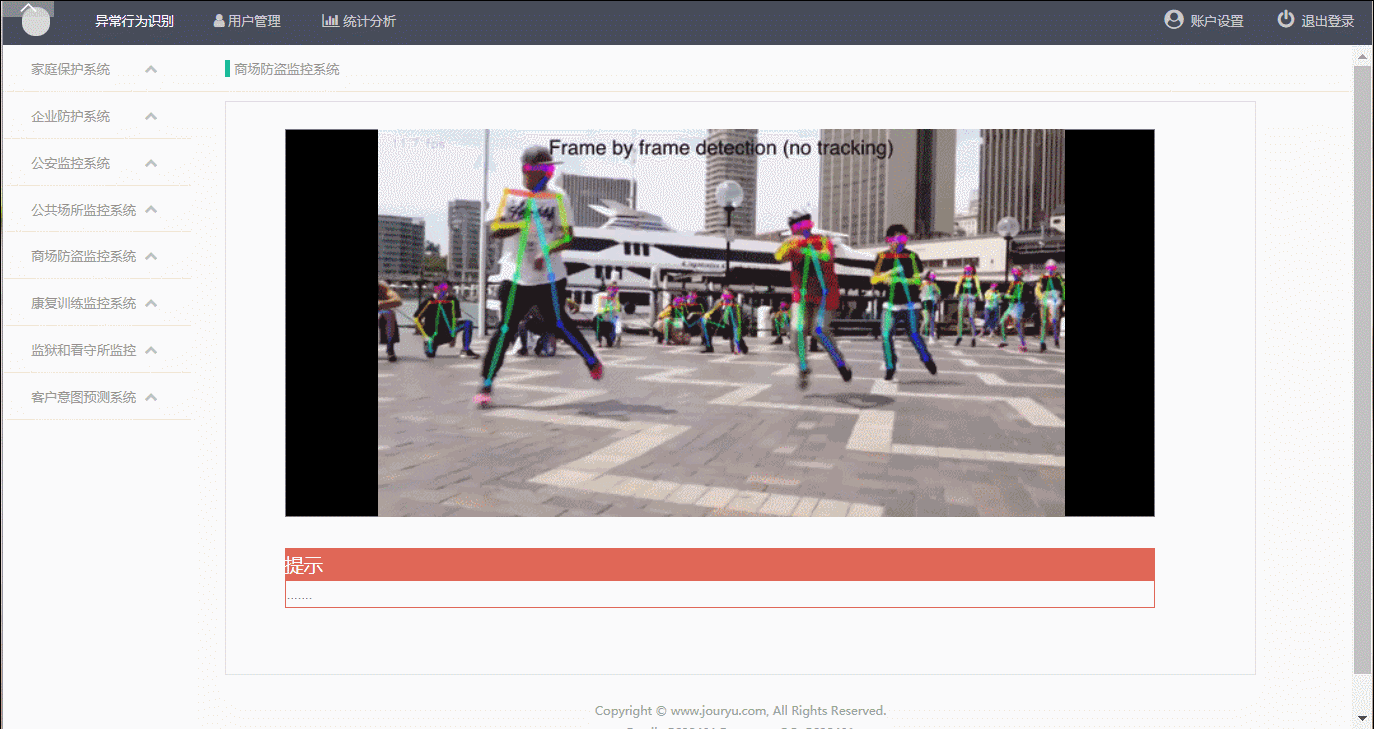Click the round logo avatar in header

[36, 21]
